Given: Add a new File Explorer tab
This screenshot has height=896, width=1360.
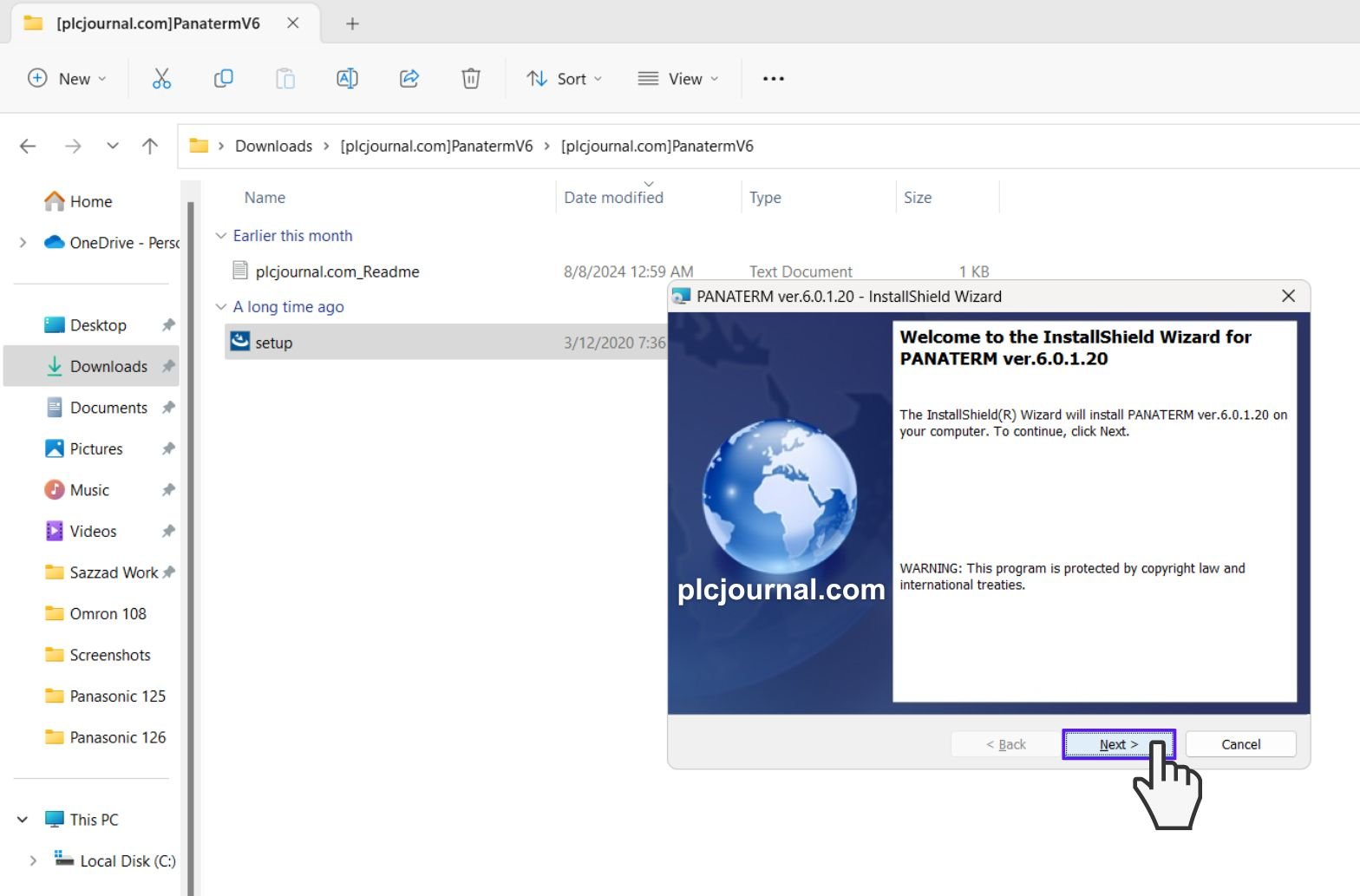Looking at the screenshot, I should [352, 23].
